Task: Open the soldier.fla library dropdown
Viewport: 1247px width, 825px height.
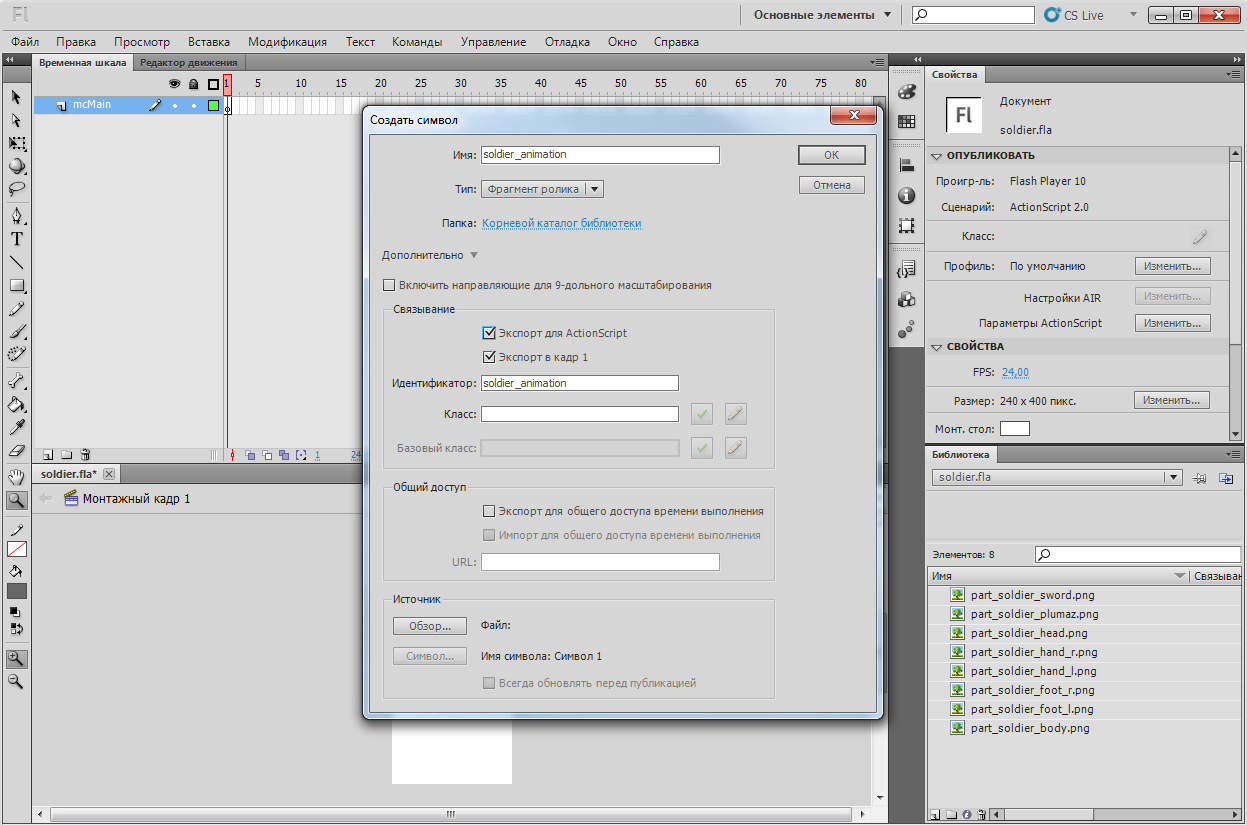Action: 1173,478
